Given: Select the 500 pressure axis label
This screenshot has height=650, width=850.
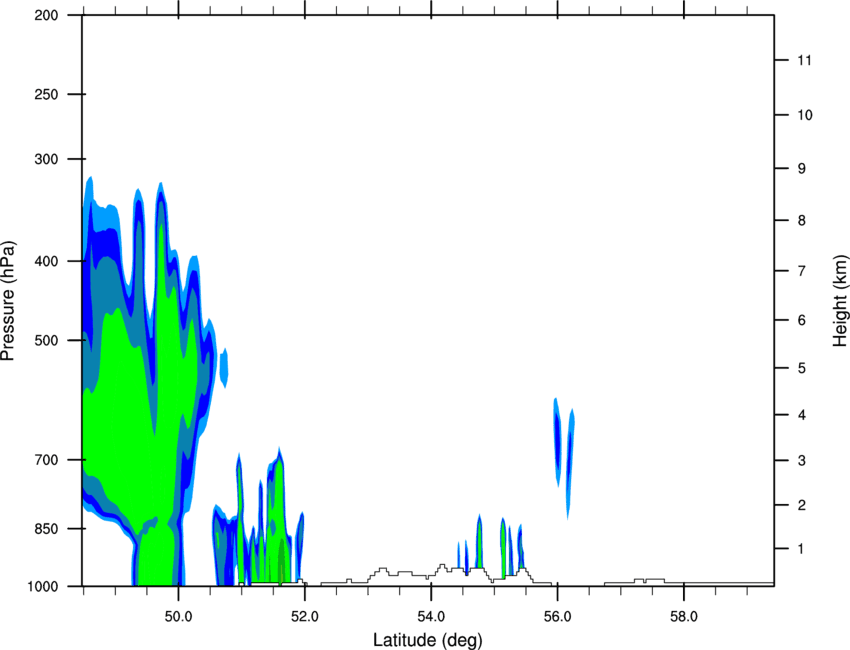Looking at the screenshot, I should [46, 340].
